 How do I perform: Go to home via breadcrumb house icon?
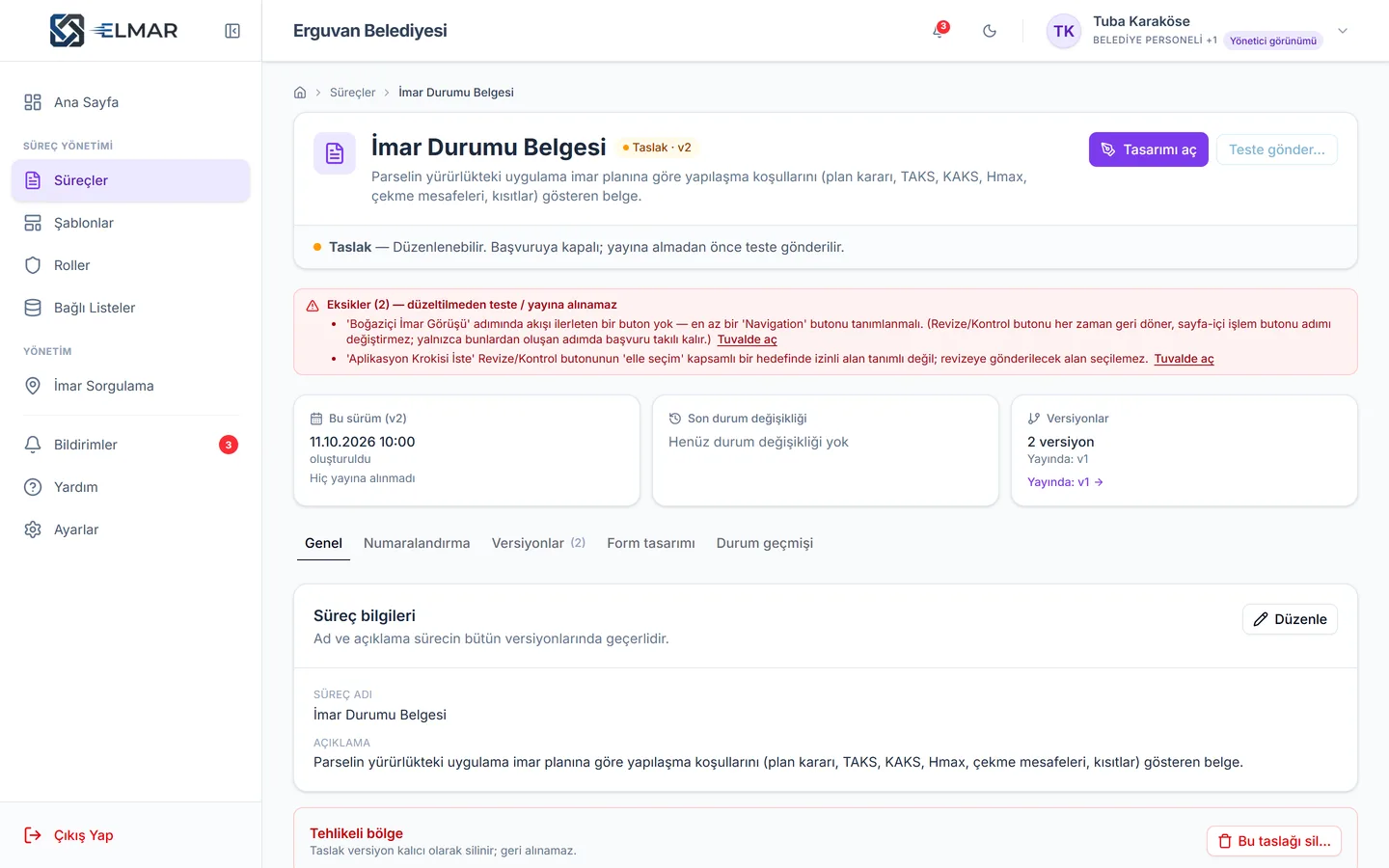[x=300, y=93]
